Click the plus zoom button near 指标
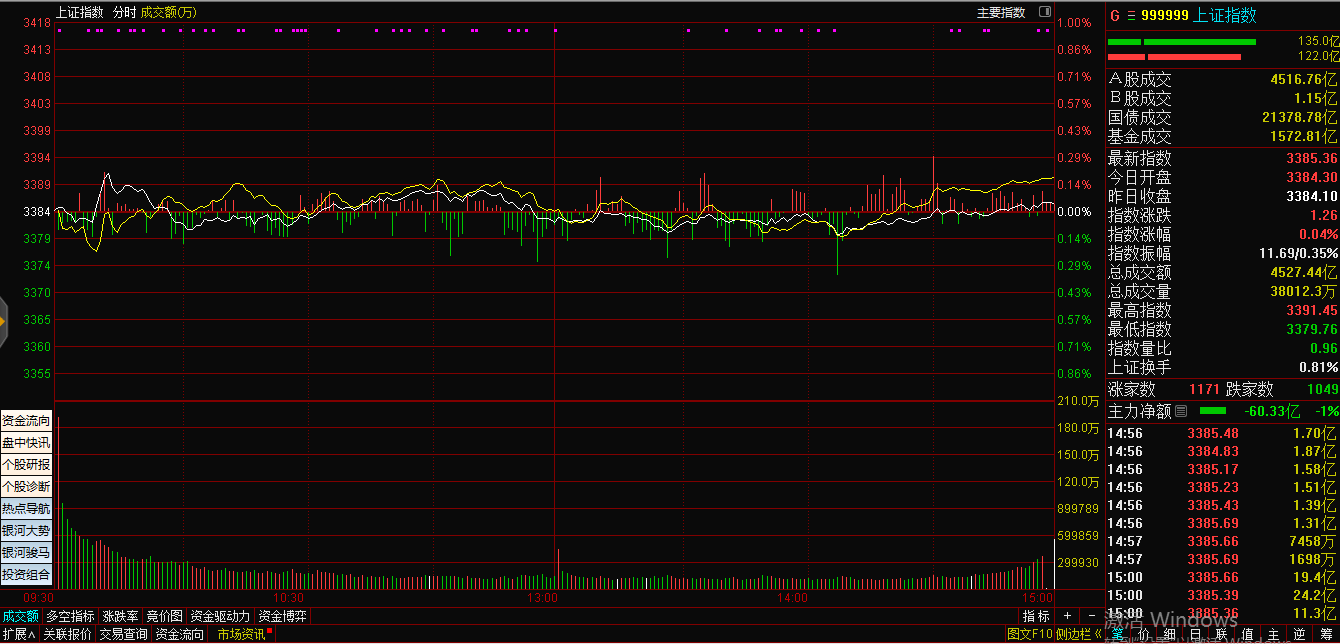This screenshot has width=1340, height=644. coord(1067,616)
